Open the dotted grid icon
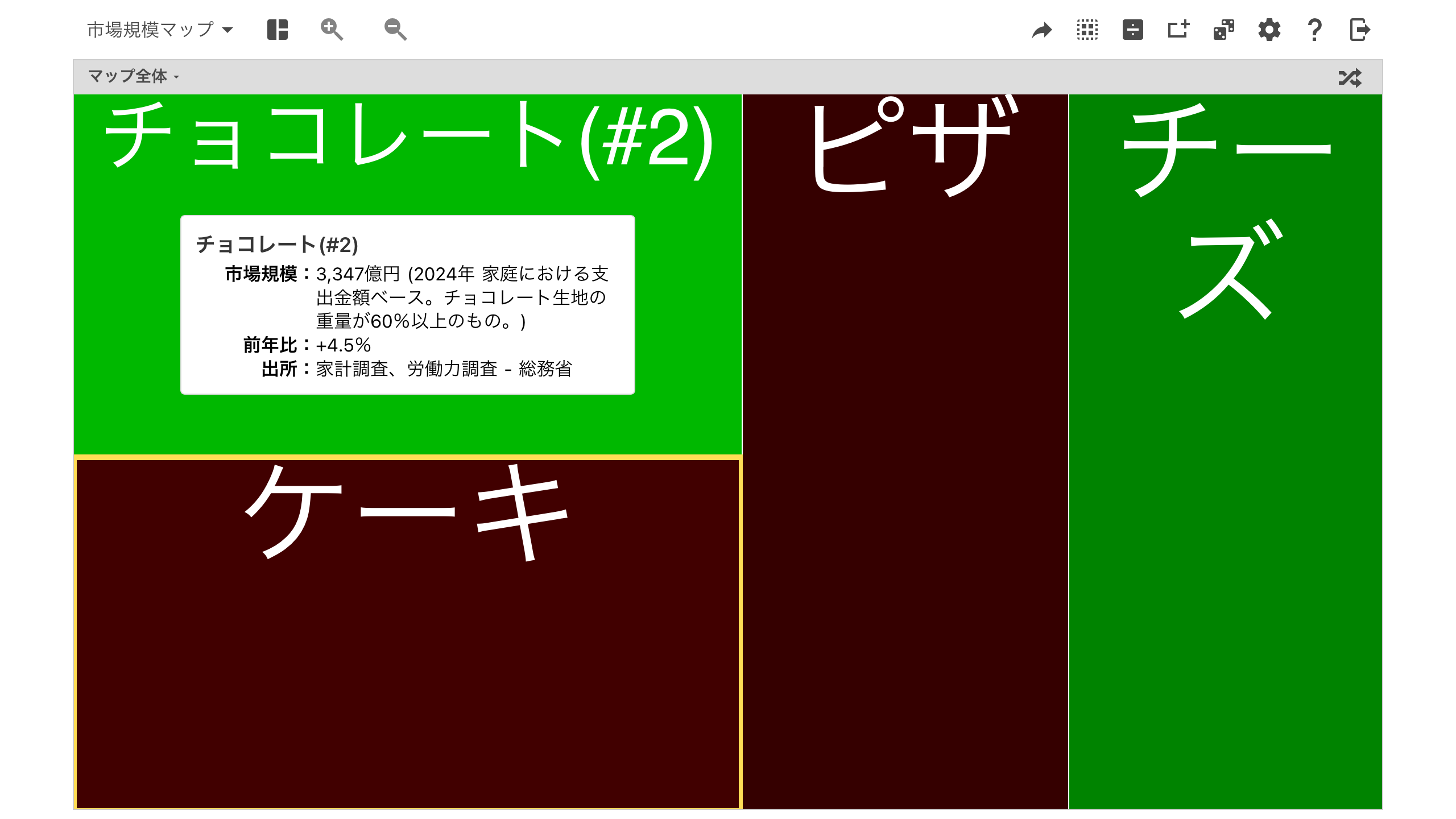 pos(1087,30)
